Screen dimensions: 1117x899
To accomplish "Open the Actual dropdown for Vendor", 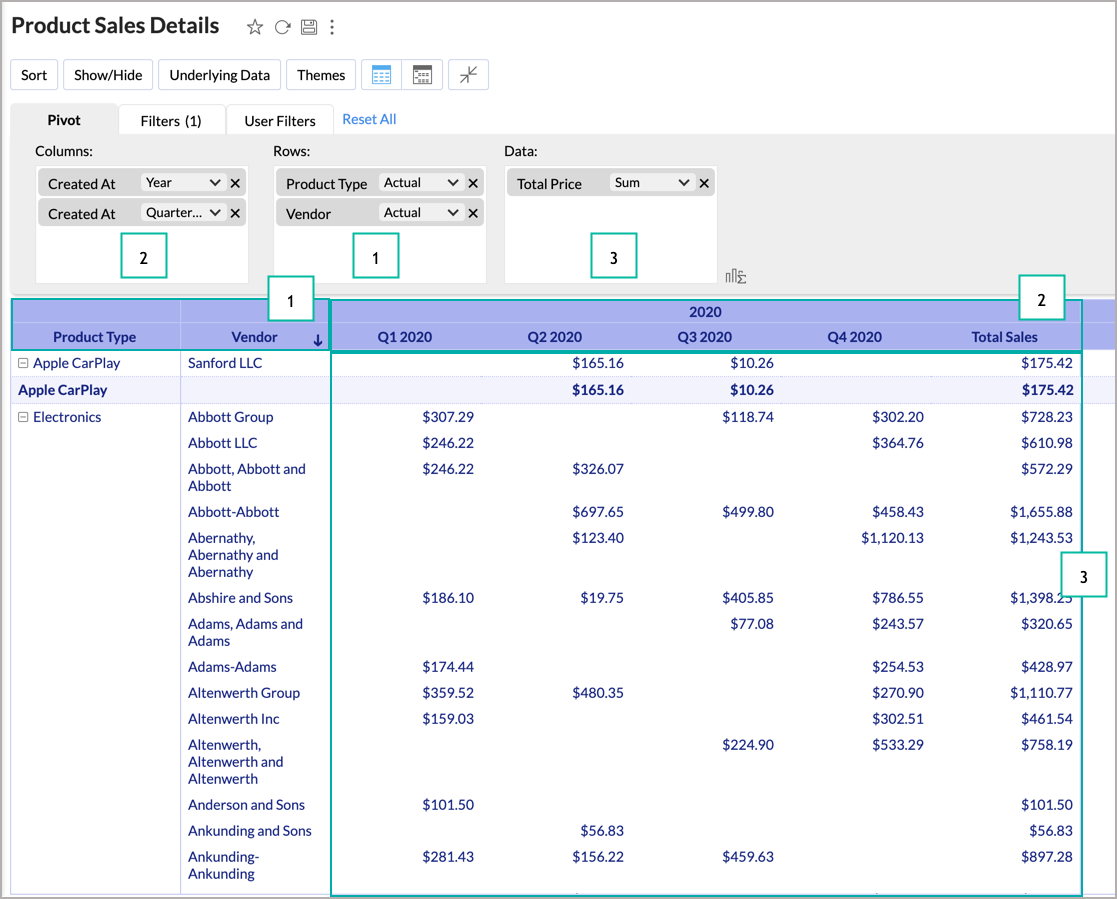I will pyautogui.click(x=421, y=213).
